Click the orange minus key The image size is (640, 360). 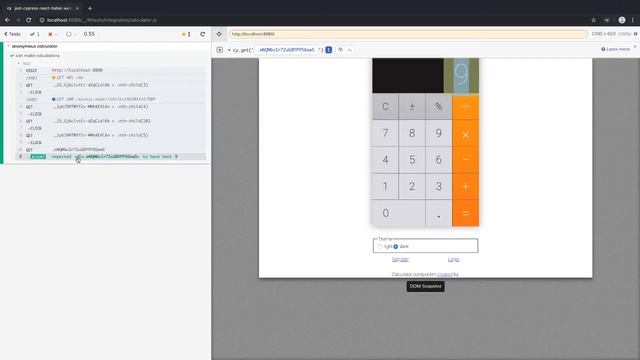[465, 160]
